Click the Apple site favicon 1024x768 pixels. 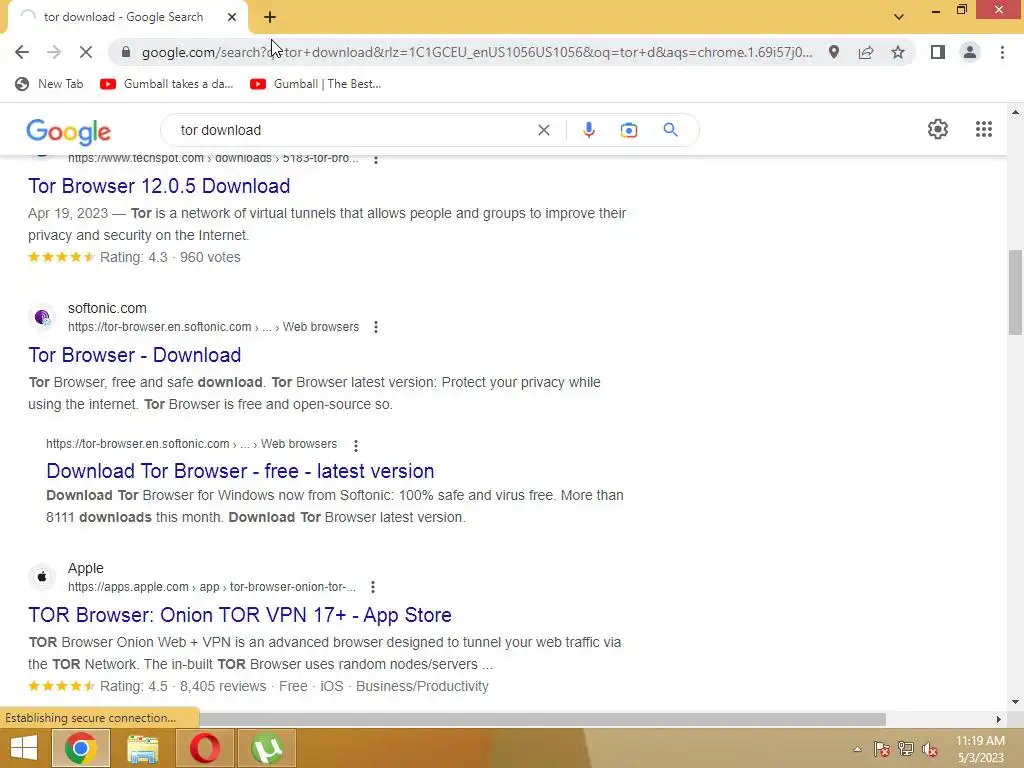coord(42,577)
